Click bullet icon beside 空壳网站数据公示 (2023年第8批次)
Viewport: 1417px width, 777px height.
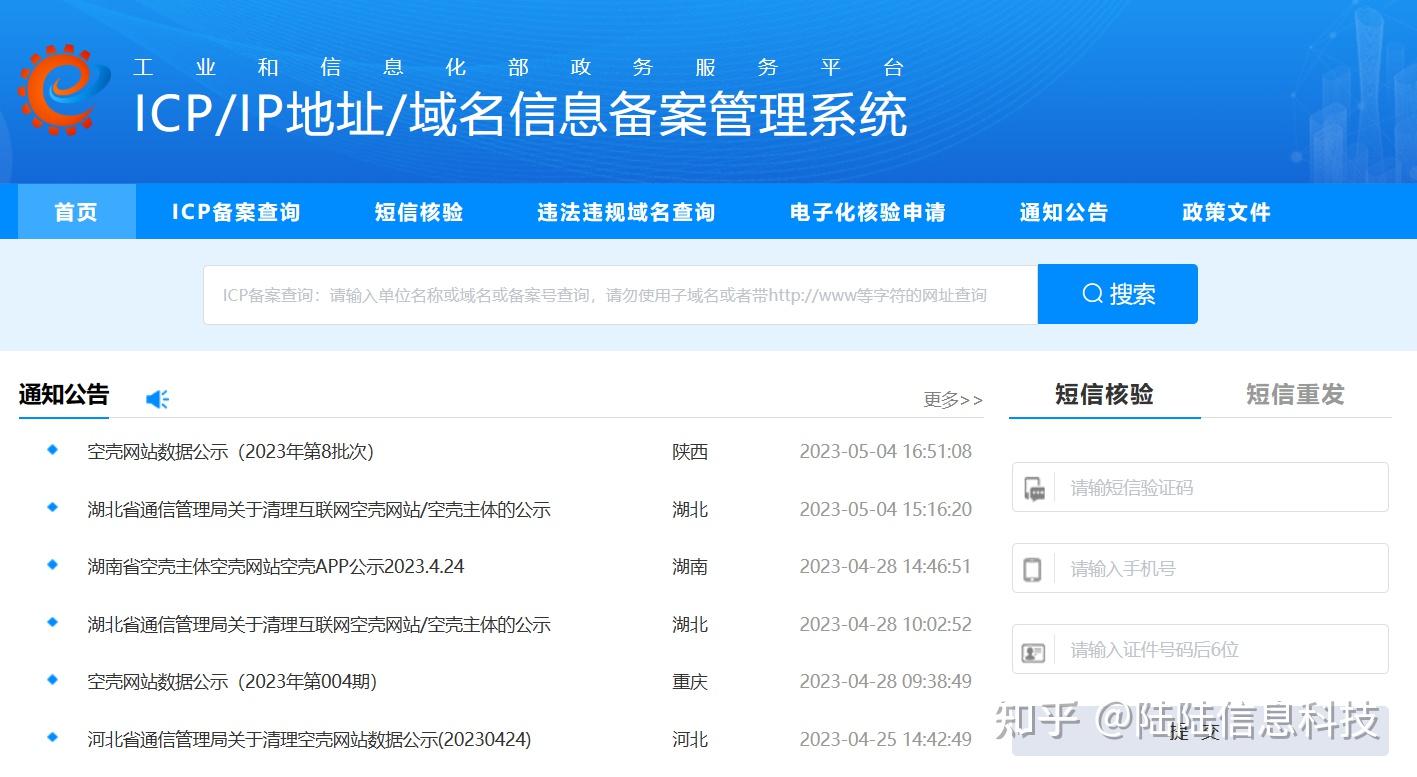click(x=53, y=450)
